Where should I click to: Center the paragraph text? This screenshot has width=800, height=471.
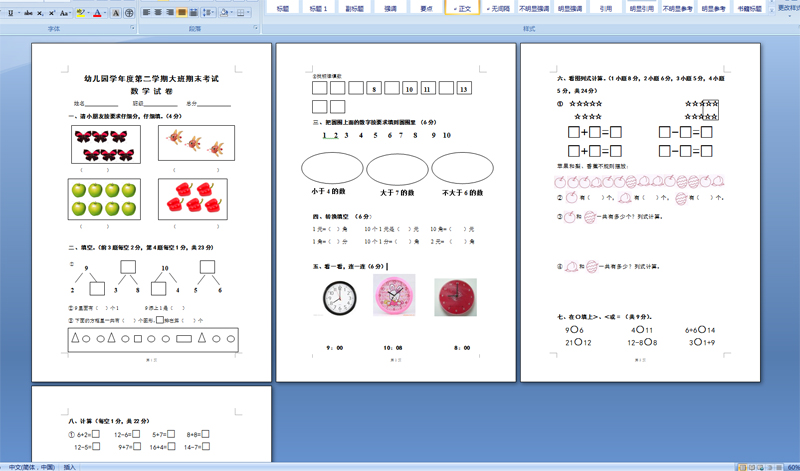(158, 12)
